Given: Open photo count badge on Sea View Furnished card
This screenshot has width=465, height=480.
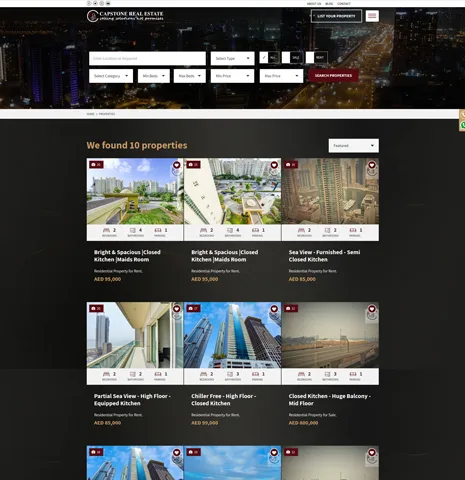Looking at the screenshot, I should [291, 165].
